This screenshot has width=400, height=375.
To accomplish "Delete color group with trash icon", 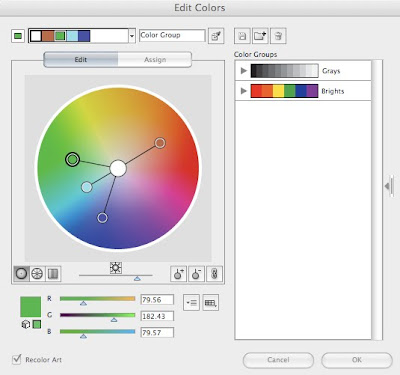I will tap(278, 36).
